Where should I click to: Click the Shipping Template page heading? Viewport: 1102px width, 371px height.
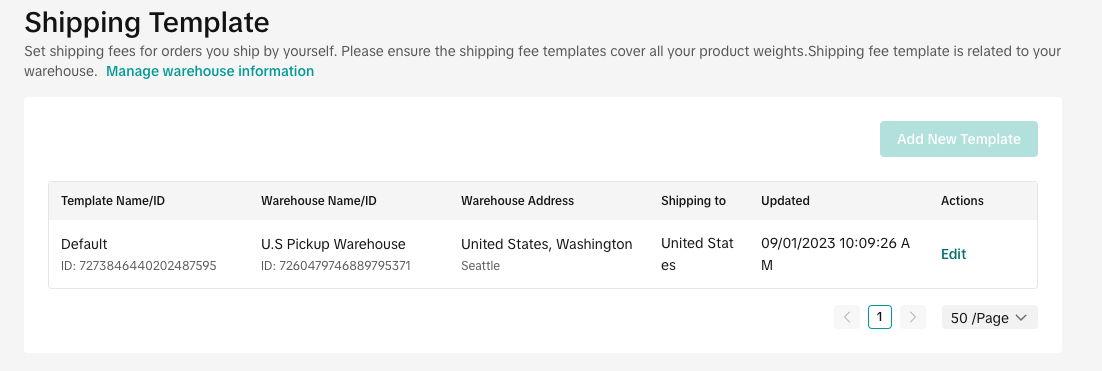pos(147,22)
